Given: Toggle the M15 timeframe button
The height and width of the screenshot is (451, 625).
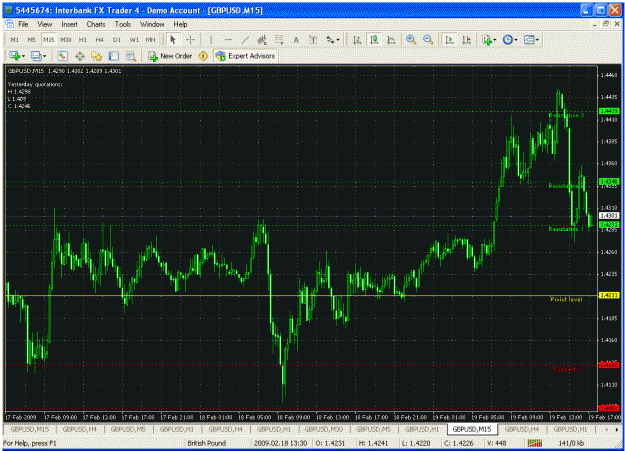Looking at the screenshot, I should 49,40.
